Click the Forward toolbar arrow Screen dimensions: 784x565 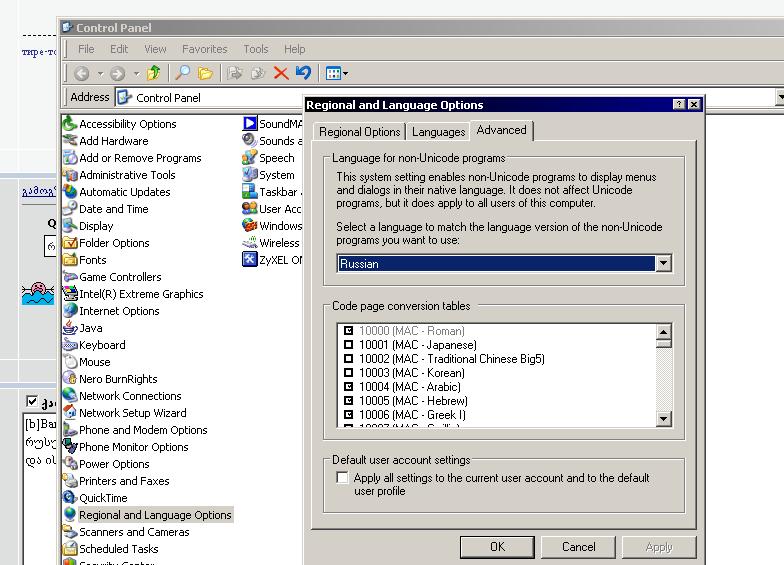[118, 74]
